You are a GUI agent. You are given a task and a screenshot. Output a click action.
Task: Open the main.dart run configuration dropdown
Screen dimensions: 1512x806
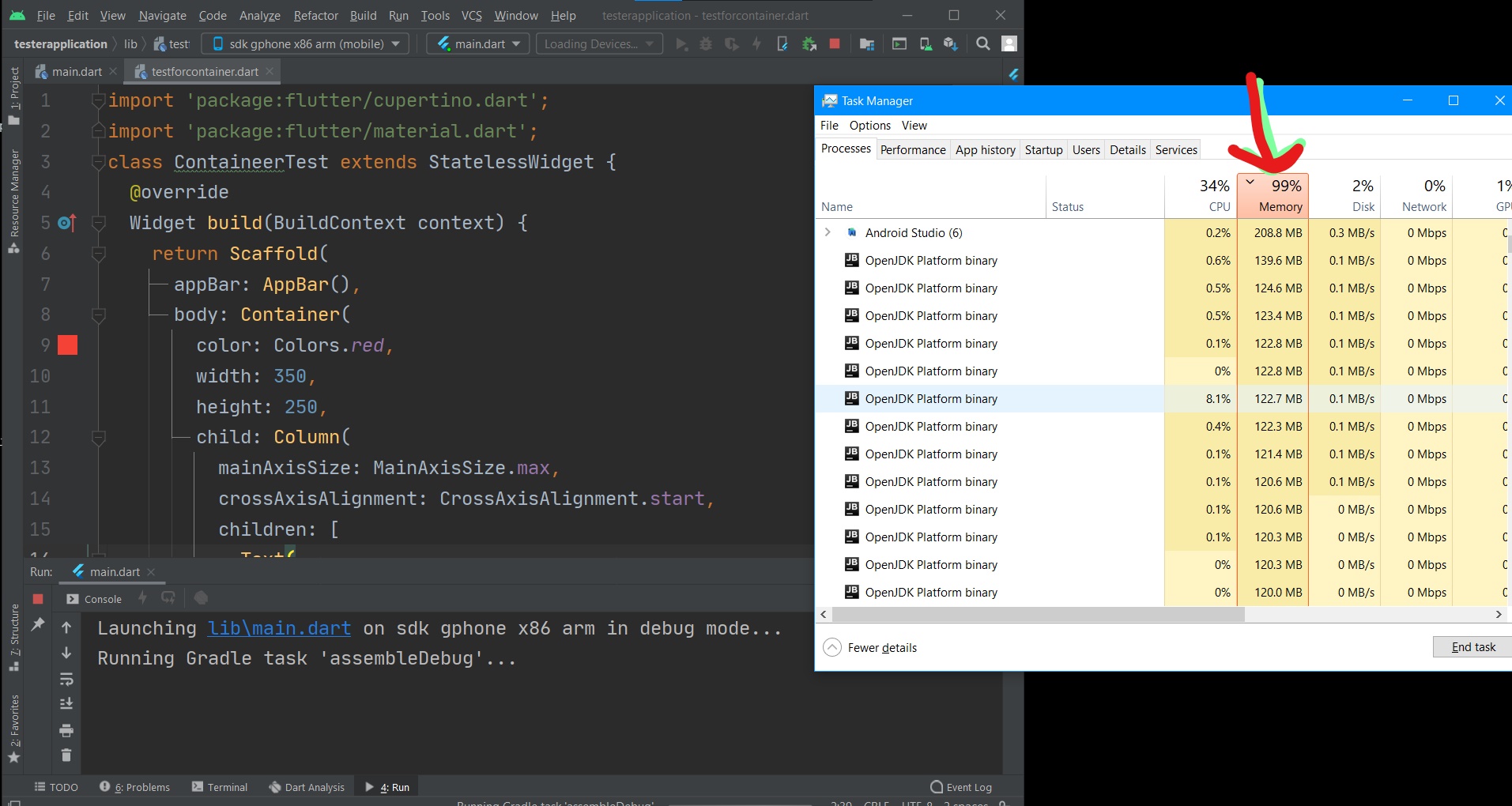pos(477,43)
